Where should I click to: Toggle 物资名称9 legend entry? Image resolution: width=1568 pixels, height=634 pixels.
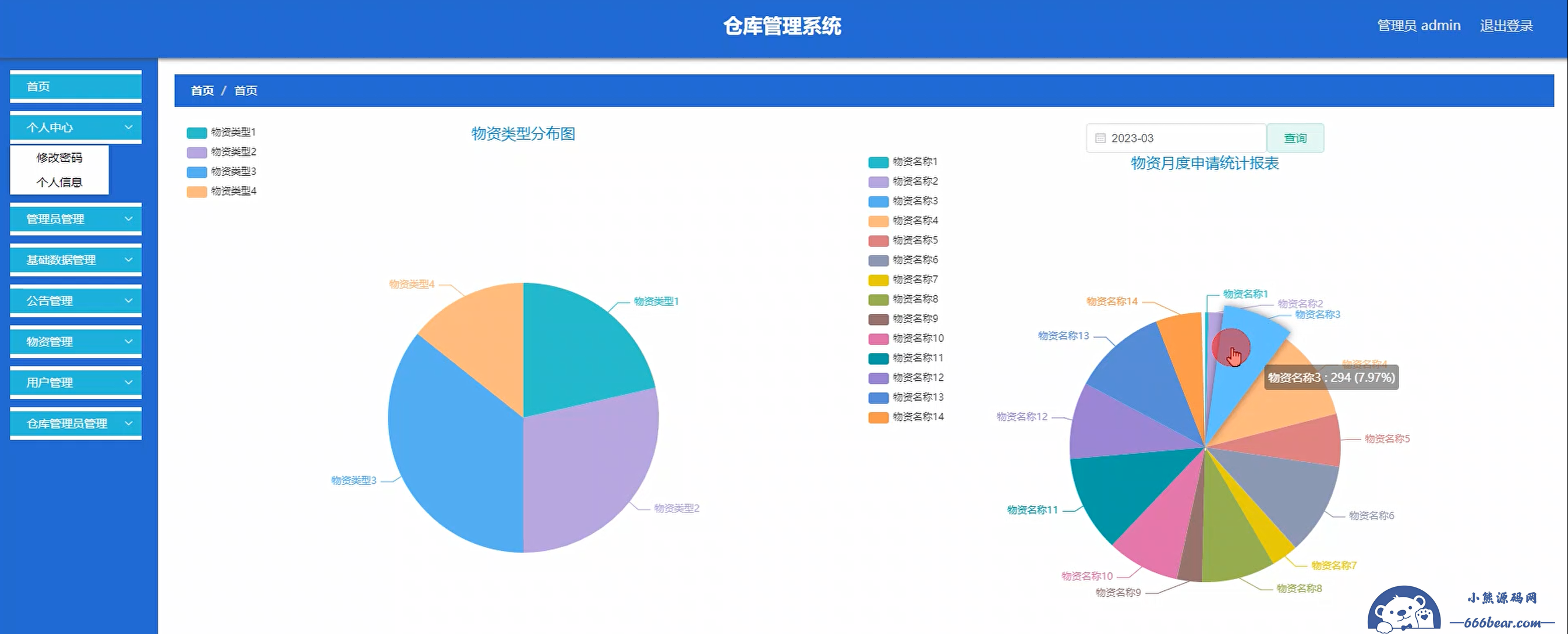pos(902,318)
